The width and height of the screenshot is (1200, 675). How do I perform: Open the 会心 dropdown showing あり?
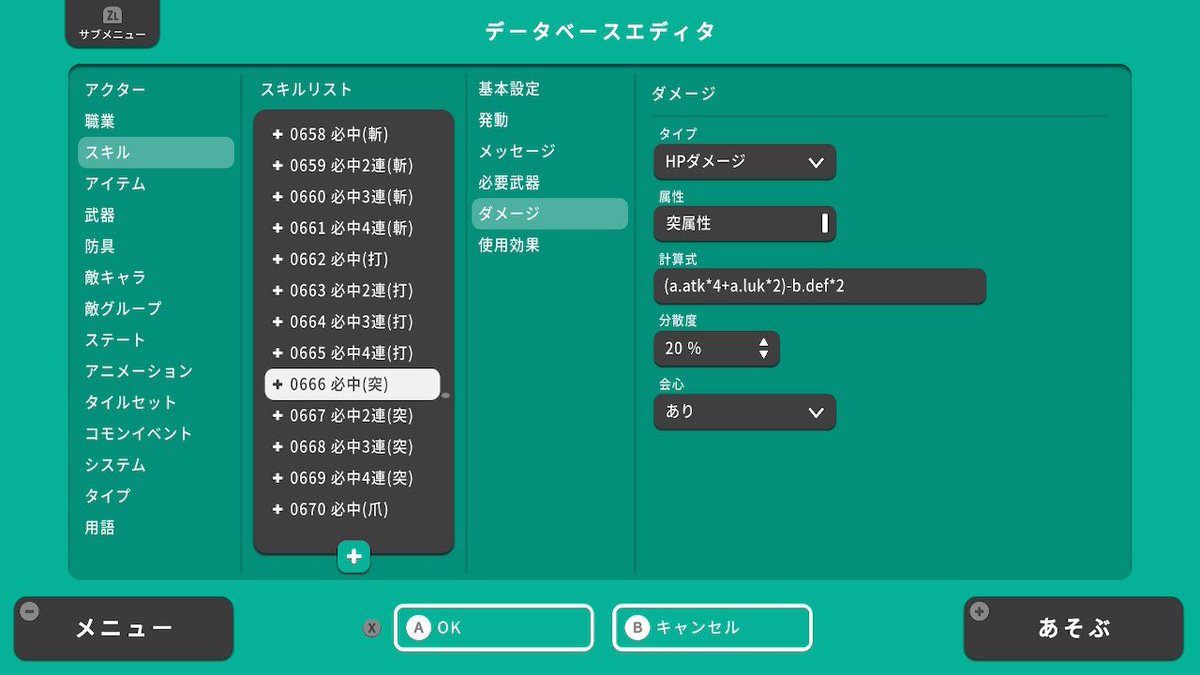[x=744, y=412]
